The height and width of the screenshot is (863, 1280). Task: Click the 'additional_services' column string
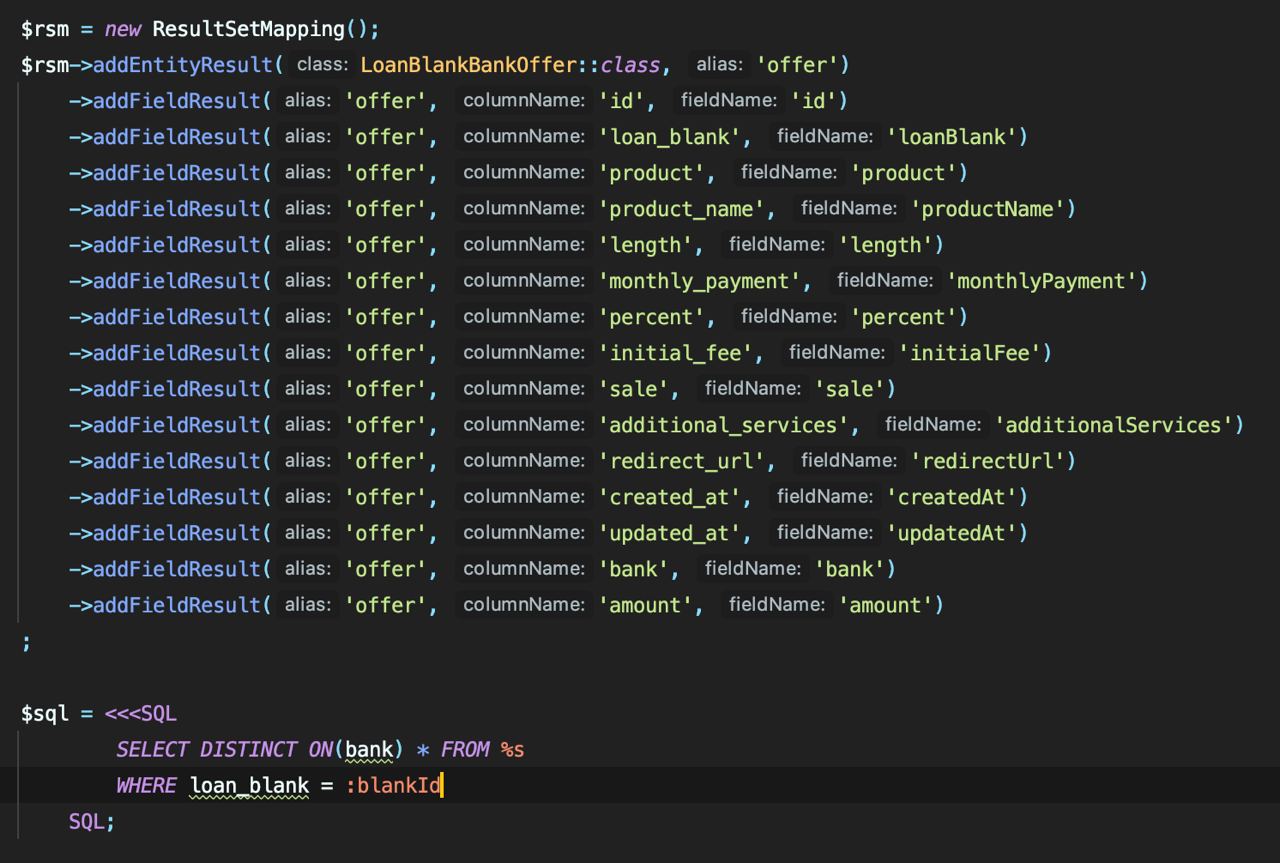(723, 425)
